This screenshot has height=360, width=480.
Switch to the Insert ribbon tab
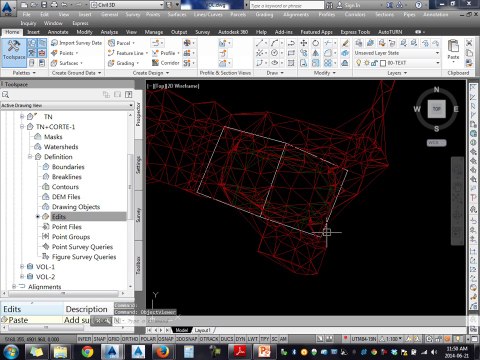(x=33, y=32)
